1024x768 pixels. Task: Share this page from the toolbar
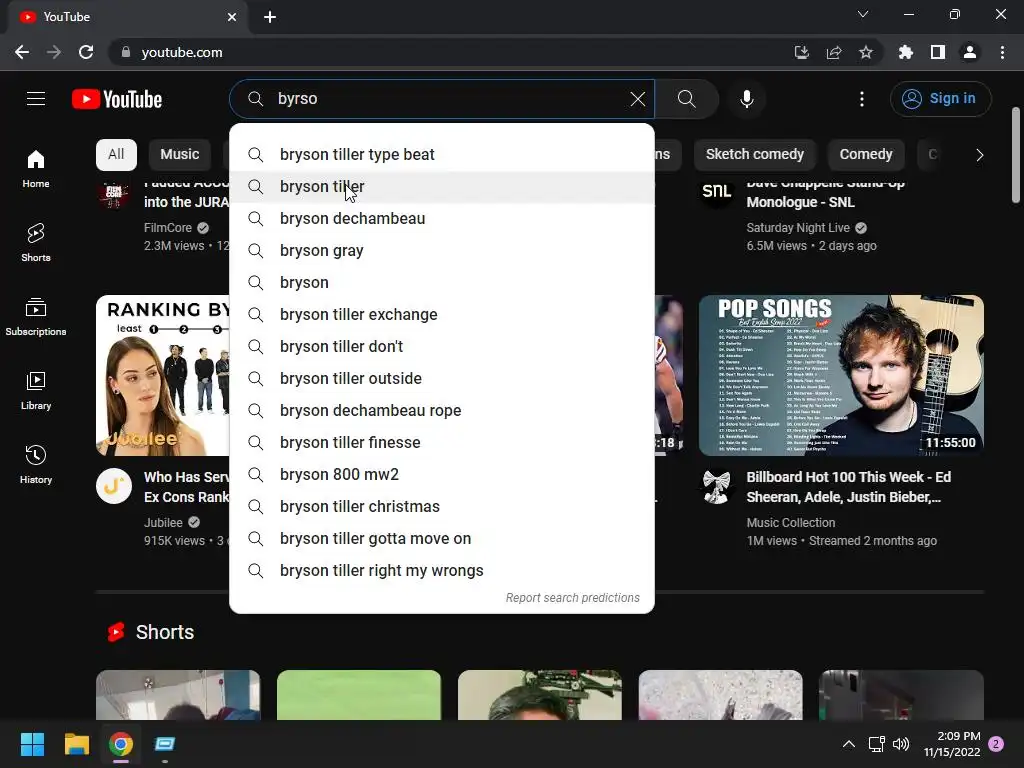click(833, 52)
